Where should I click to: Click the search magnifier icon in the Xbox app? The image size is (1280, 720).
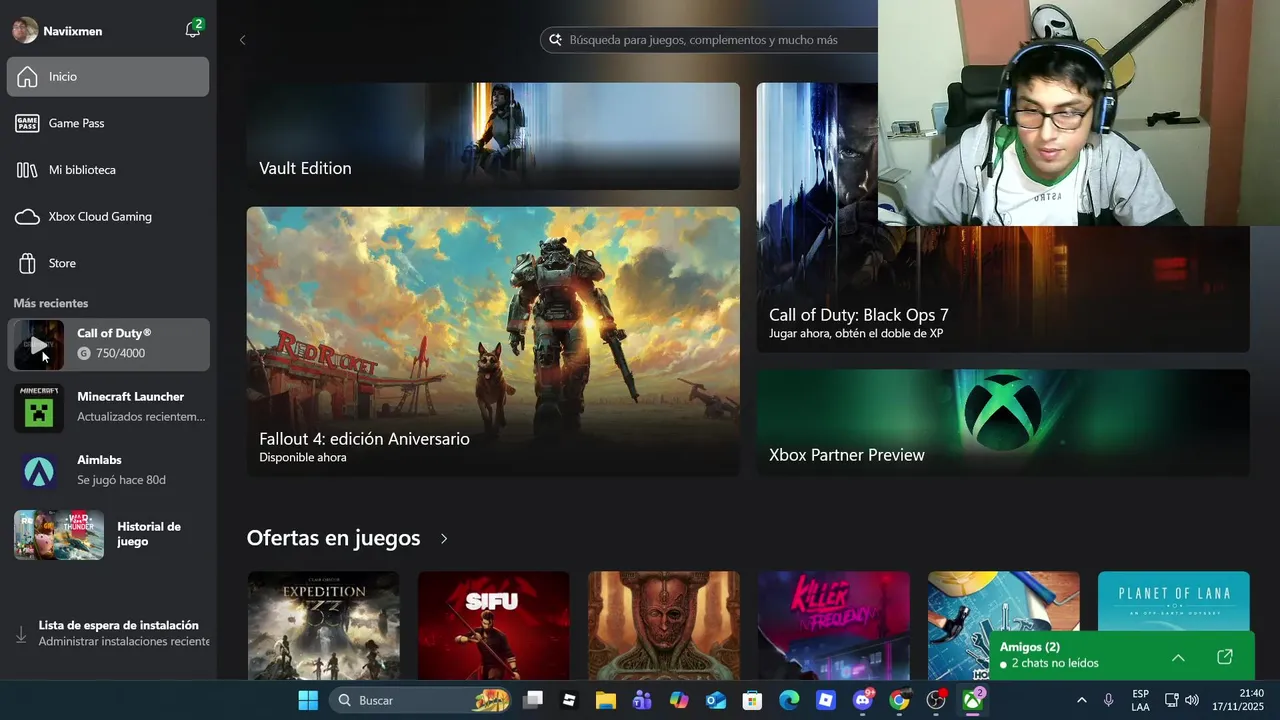coord(556,40)
